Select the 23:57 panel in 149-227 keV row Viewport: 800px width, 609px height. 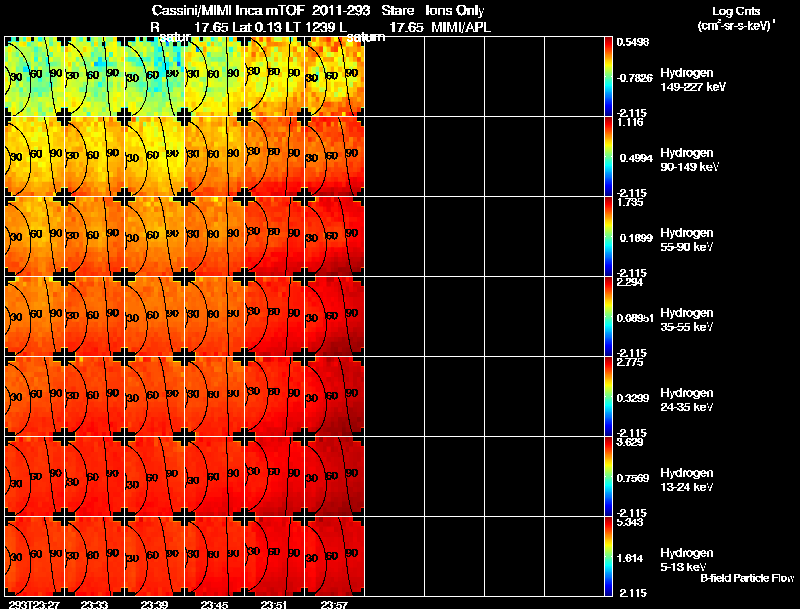coord(335,77)
